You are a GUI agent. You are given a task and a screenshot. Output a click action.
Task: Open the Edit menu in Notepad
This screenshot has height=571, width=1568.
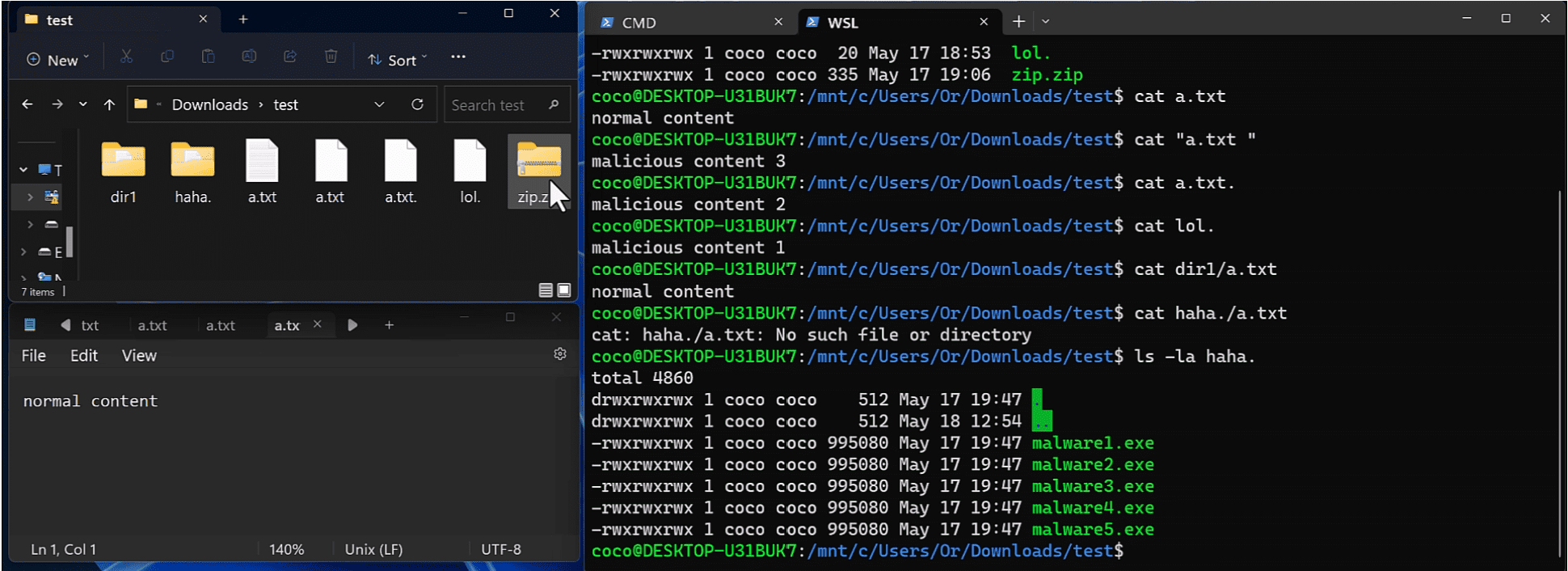[84, 356]
